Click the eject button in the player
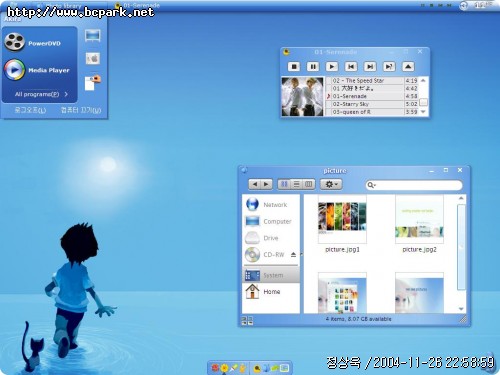 click(408, 67)
